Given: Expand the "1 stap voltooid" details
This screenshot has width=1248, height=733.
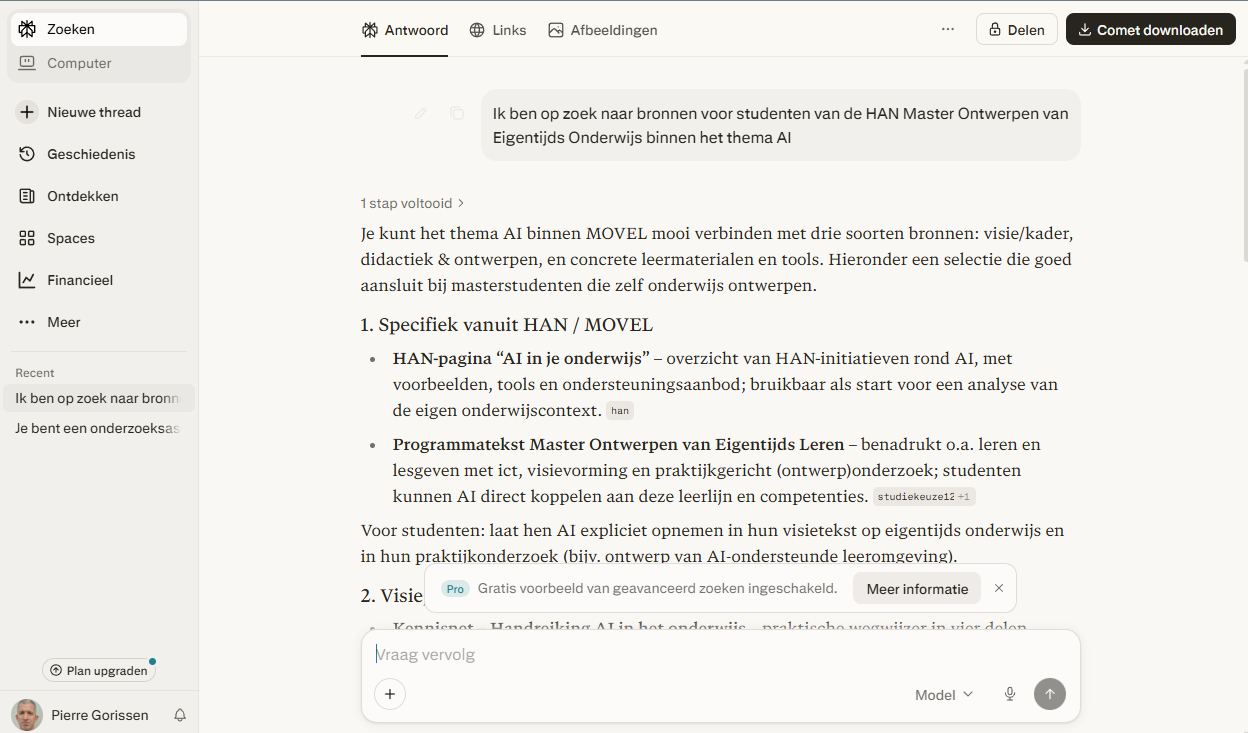Looking at the screenshot, I should pyautogui.click(x=412, y=203).
